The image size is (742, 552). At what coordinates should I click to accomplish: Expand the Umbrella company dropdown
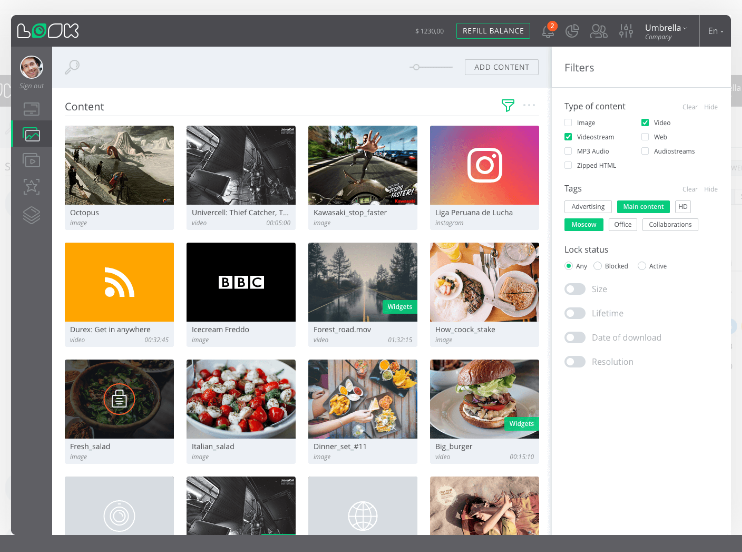pos(665,31)
